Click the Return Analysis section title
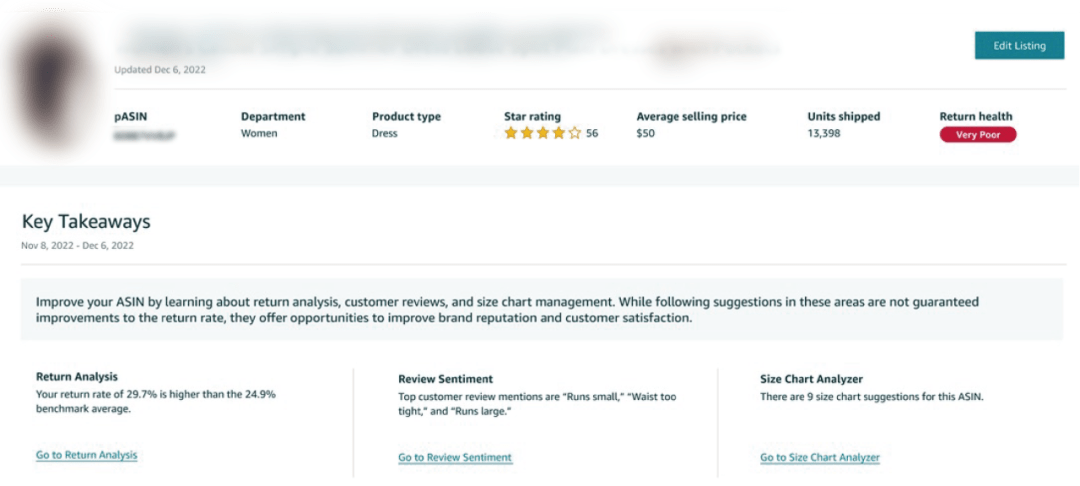The height and width of the screenshot is (486, 1080). [77, 377]
